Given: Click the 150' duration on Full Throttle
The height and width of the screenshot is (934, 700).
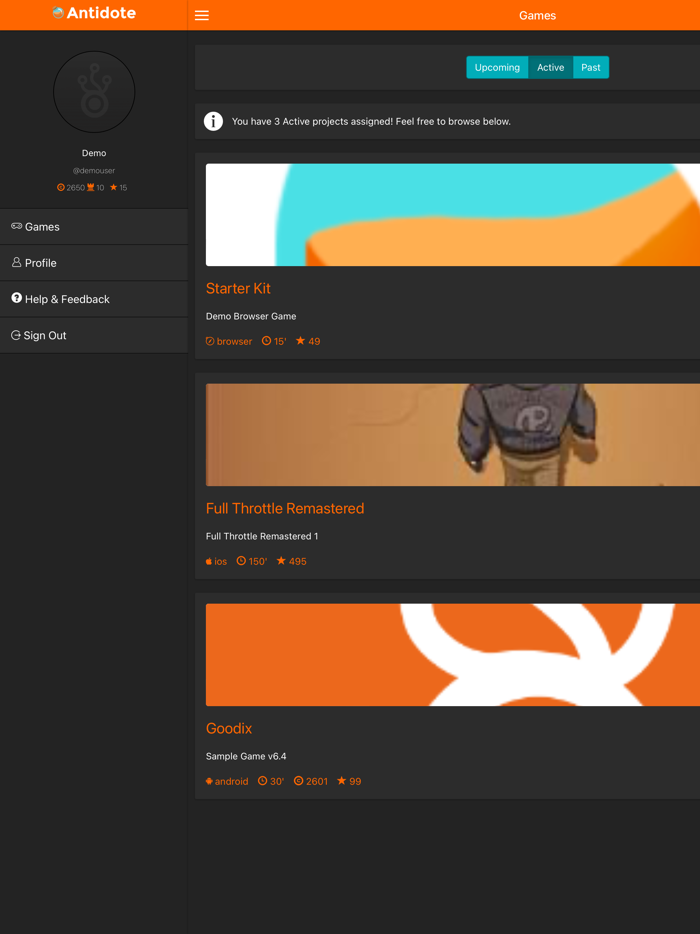Looking at the screenshot, I should click(x=252, y=561).
